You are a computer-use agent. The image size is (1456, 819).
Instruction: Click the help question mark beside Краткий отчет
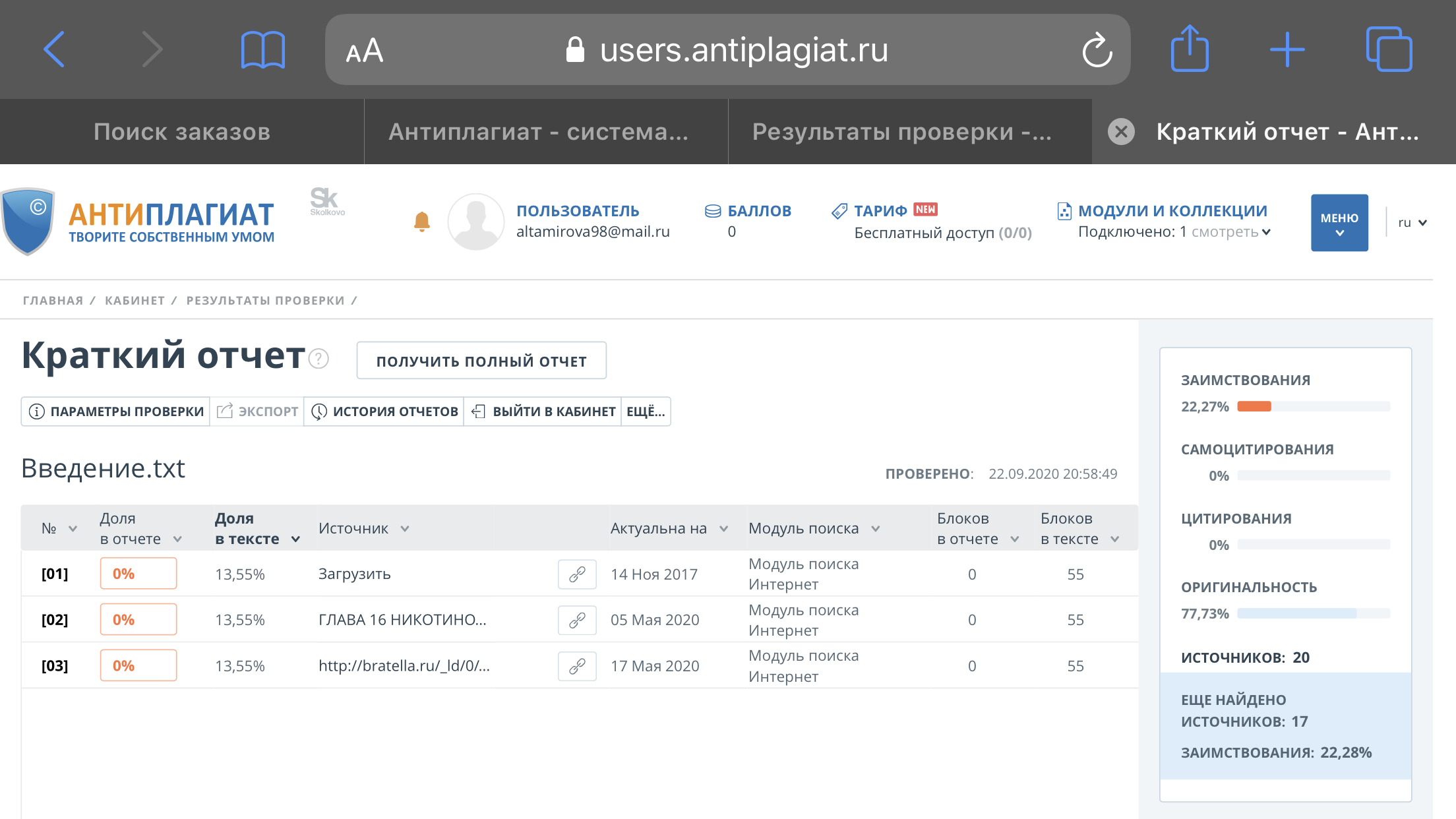click(319, 359)
